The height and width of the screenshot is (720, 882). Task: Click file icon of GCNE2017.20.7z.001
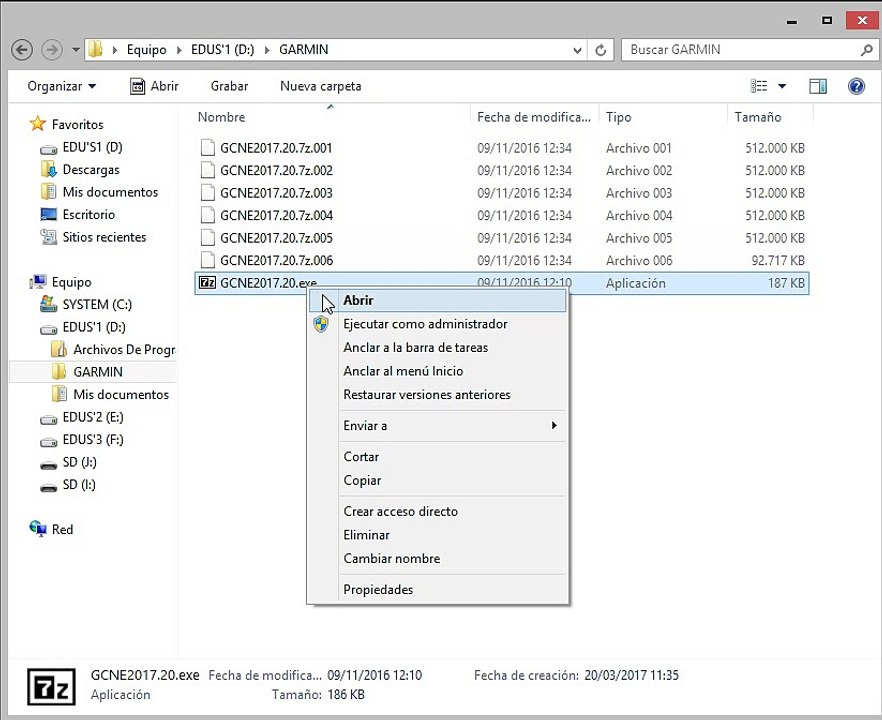click(208, 147)
